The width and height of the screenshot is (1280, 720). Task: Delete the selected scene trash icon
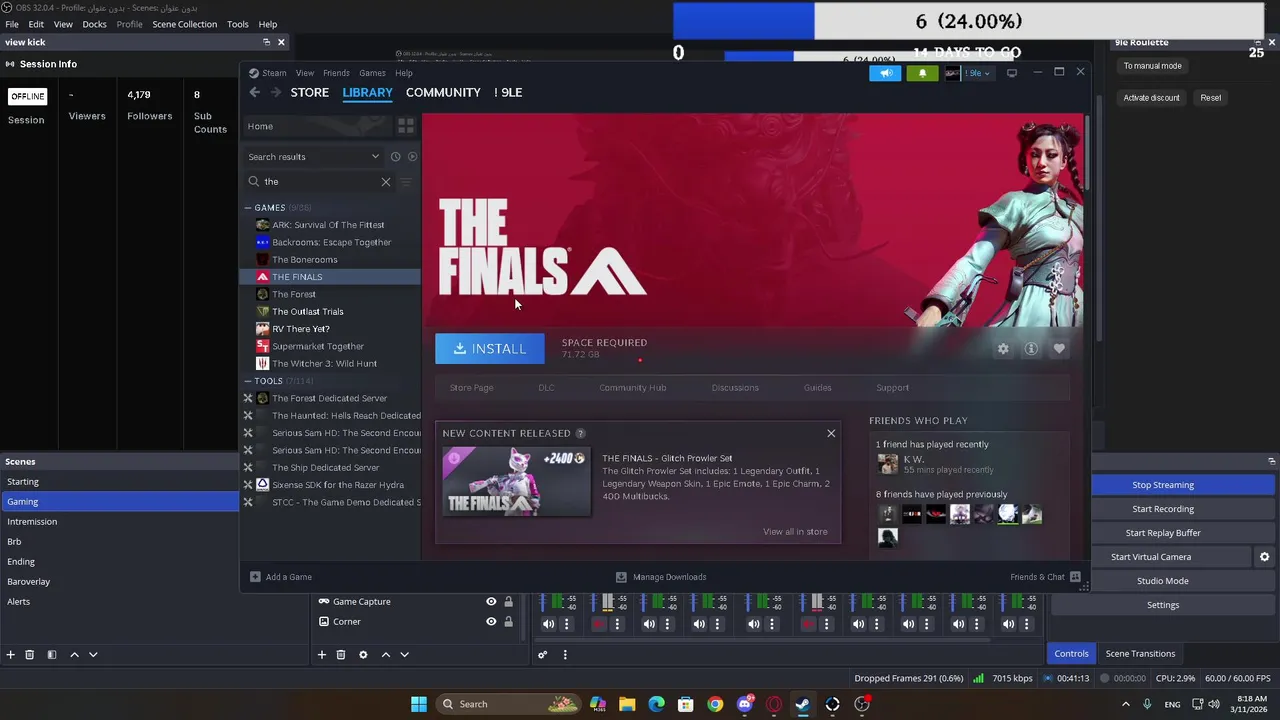[x=30, y=655]
